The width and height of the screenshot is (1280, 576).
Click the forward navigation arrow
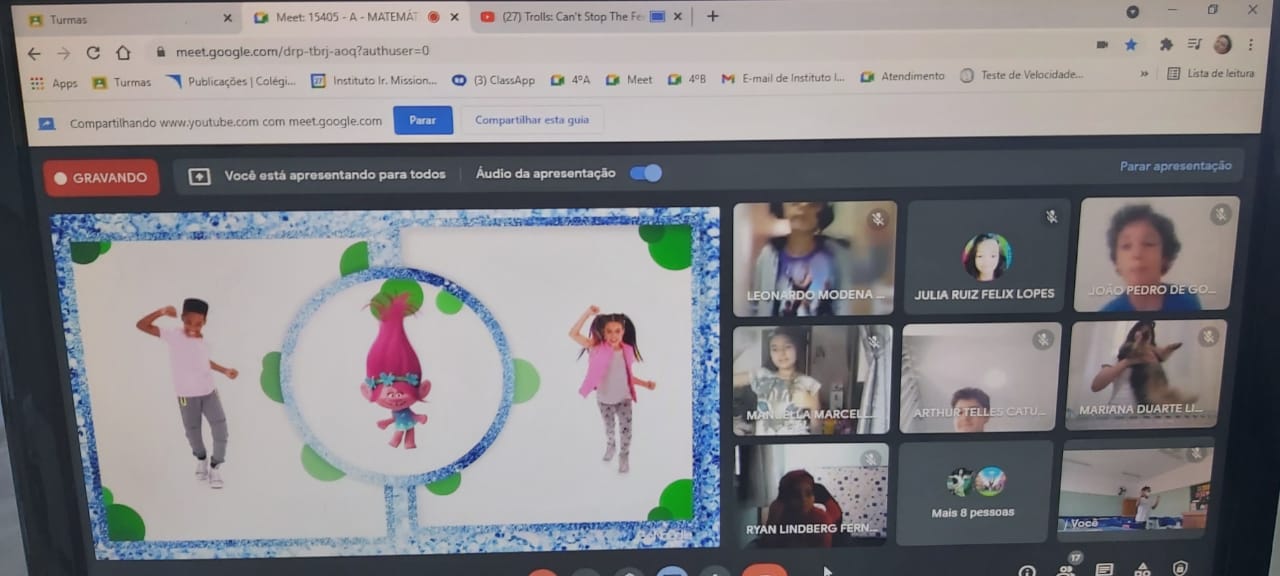click(x=63, y=53)
